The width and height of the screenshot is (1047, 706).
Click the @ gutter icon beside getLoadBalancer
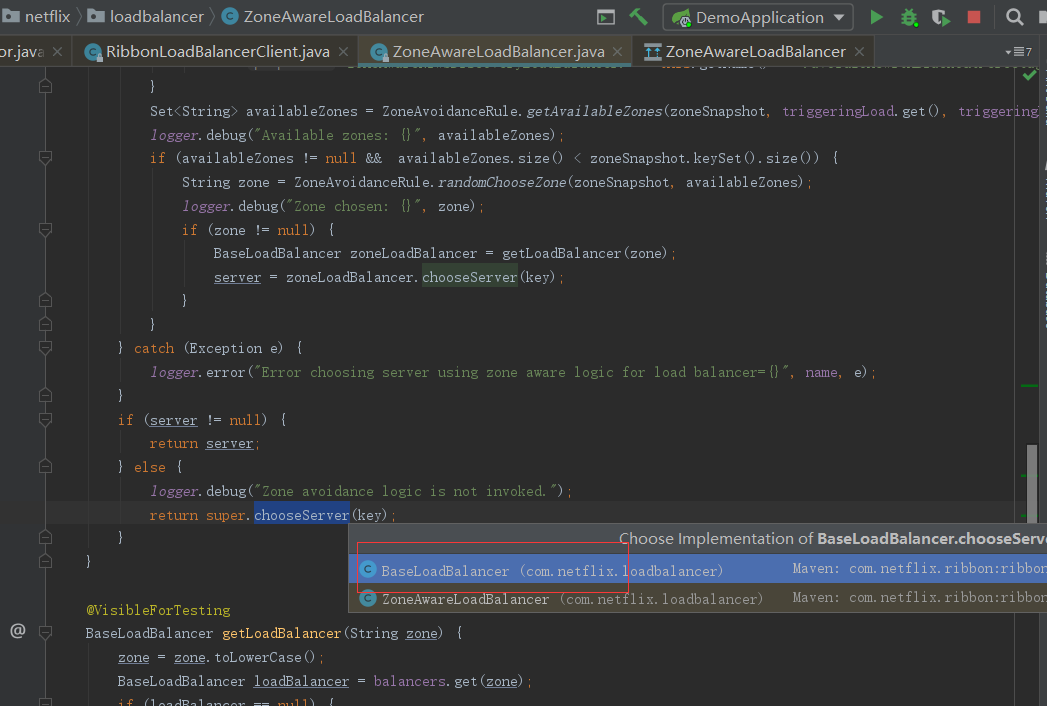pos(18,631)
